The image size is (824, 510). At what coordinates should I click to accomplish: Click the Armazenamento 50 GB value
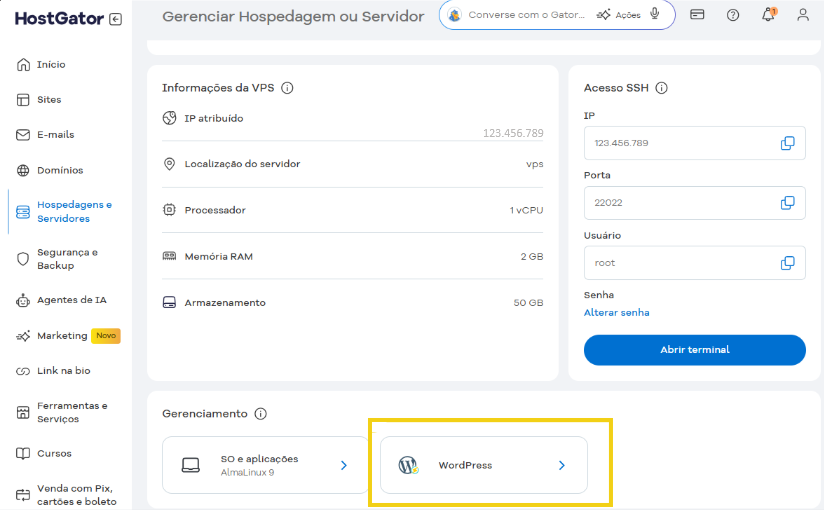(x=528, y=303)
